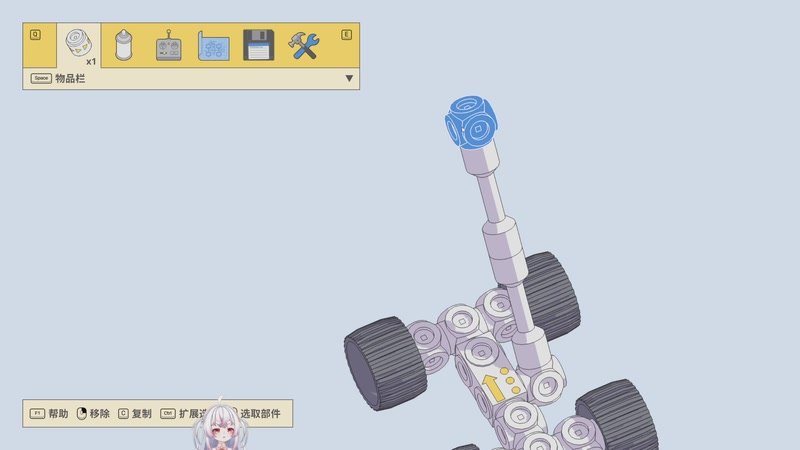Select the spray paint can tool
The image size is (800, 450).
click(123, 45)
